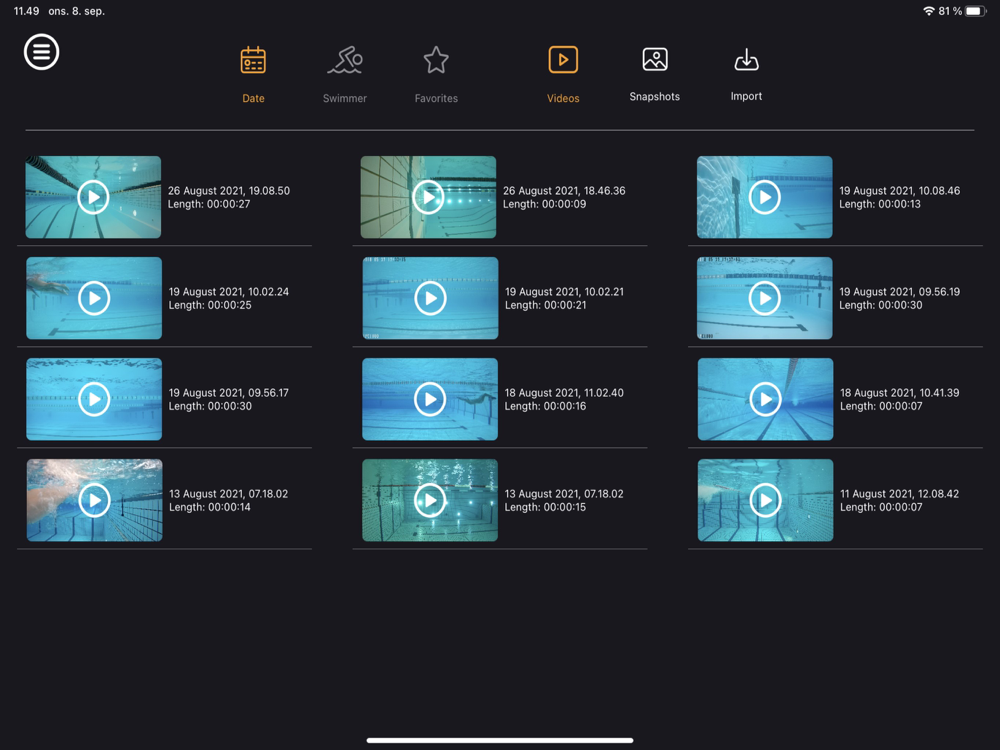Click the Swimmer tab label
The height and width of the screenshot is (750, 1000).
(x=344, y=98)
